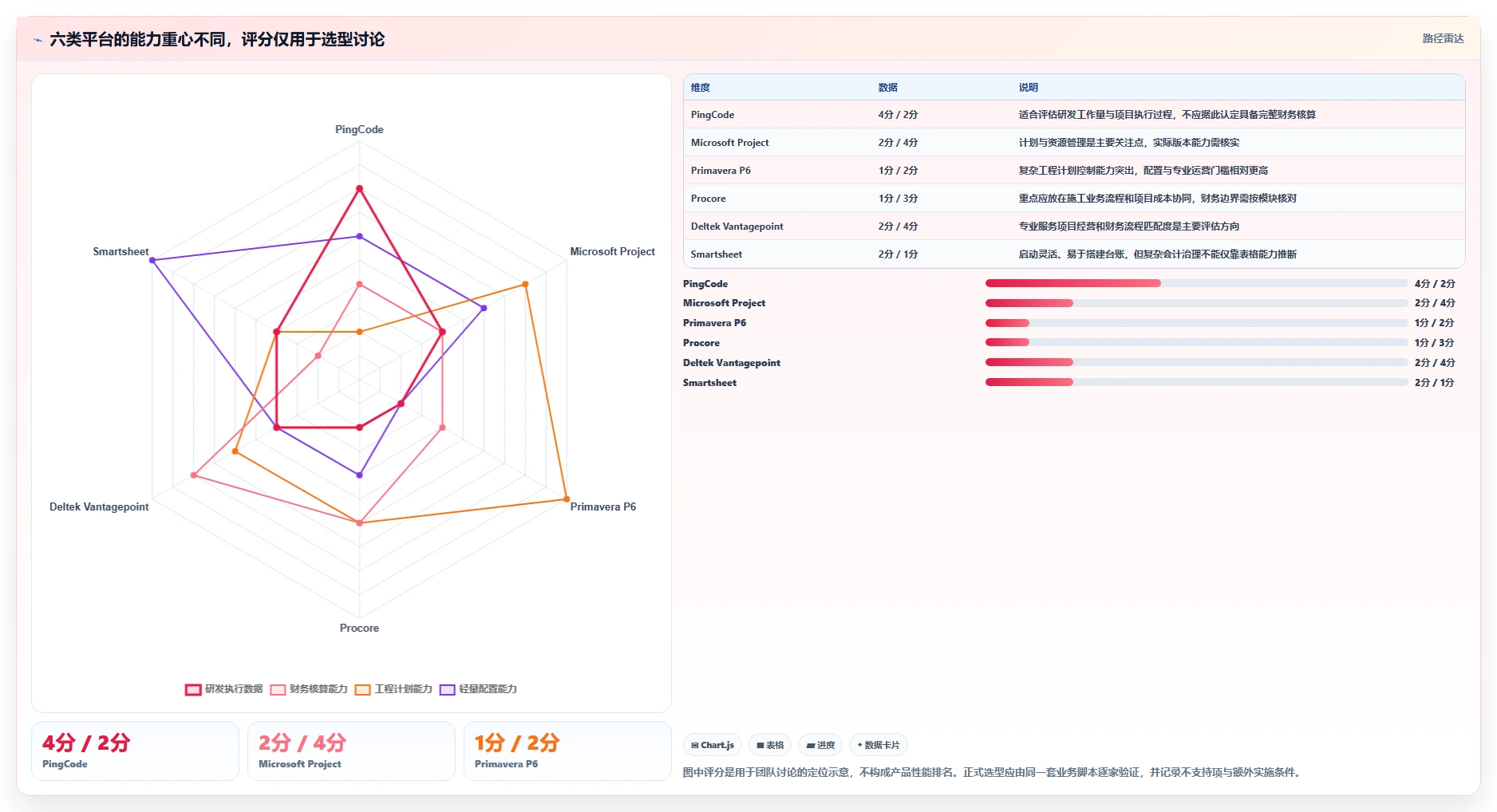Image resolution: width=1497 pixels, height=812 pixels.
Task: Open the PingCode 4分 / 2分 summary card
Action: pyautogui.click(x=135, y=751)
